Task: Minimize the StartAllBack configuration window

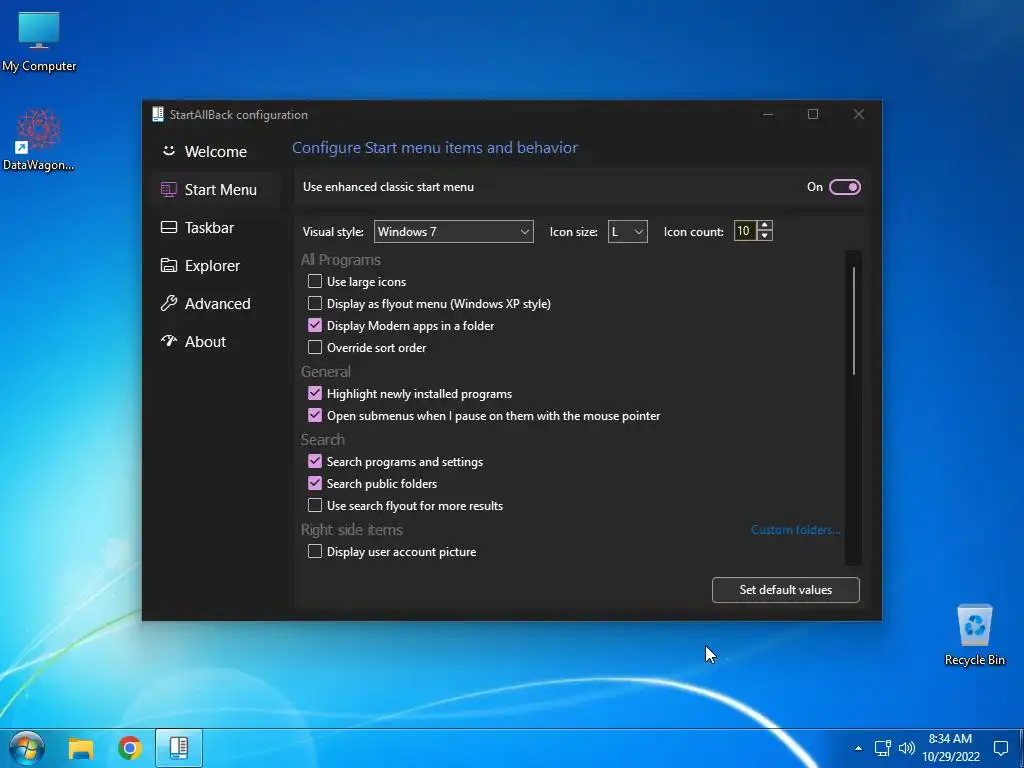Action: coord(768,114)
